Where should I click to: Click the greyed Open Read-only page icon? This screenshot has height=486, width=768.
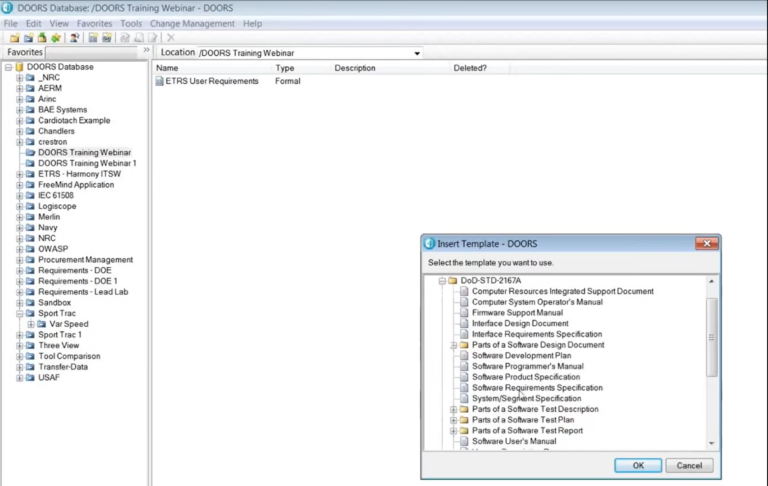(139, 38)
